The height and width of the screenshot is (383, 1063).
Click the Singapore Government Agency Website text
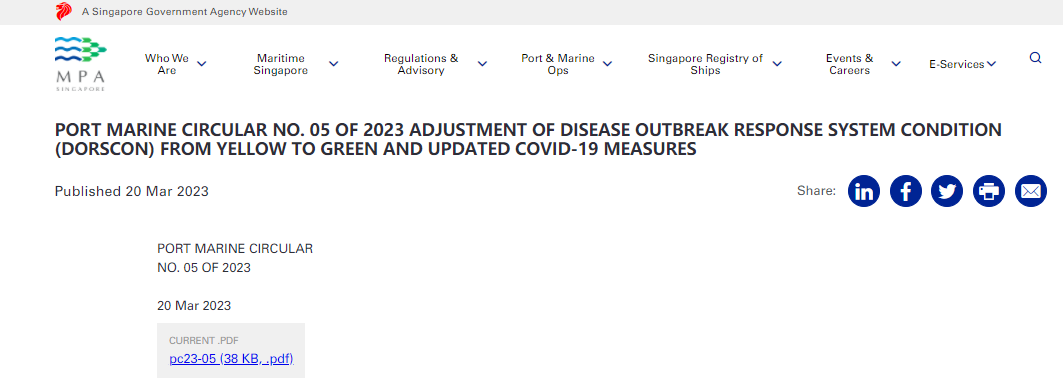click(x=184, y=12)
